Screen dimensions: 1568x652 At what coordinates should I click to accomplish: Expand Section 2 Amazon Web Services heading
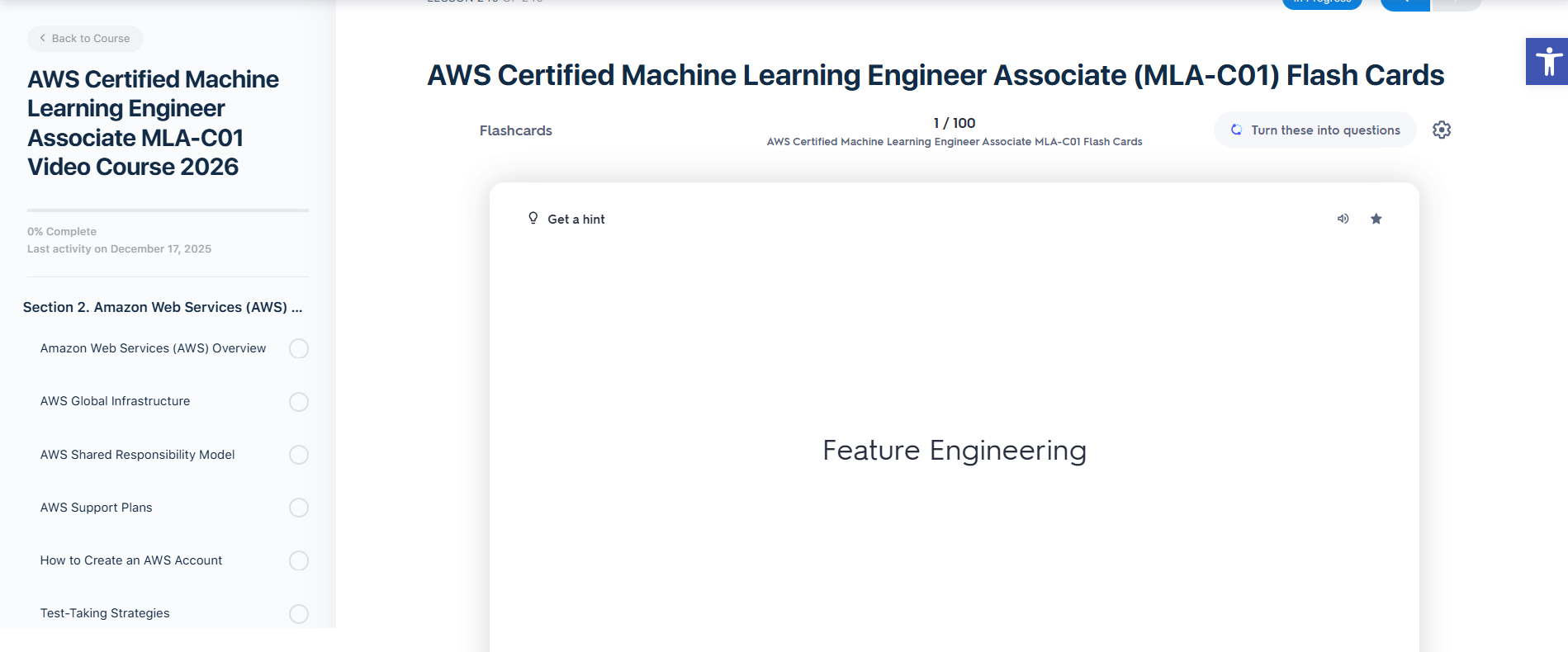click(x=163, y=307)
